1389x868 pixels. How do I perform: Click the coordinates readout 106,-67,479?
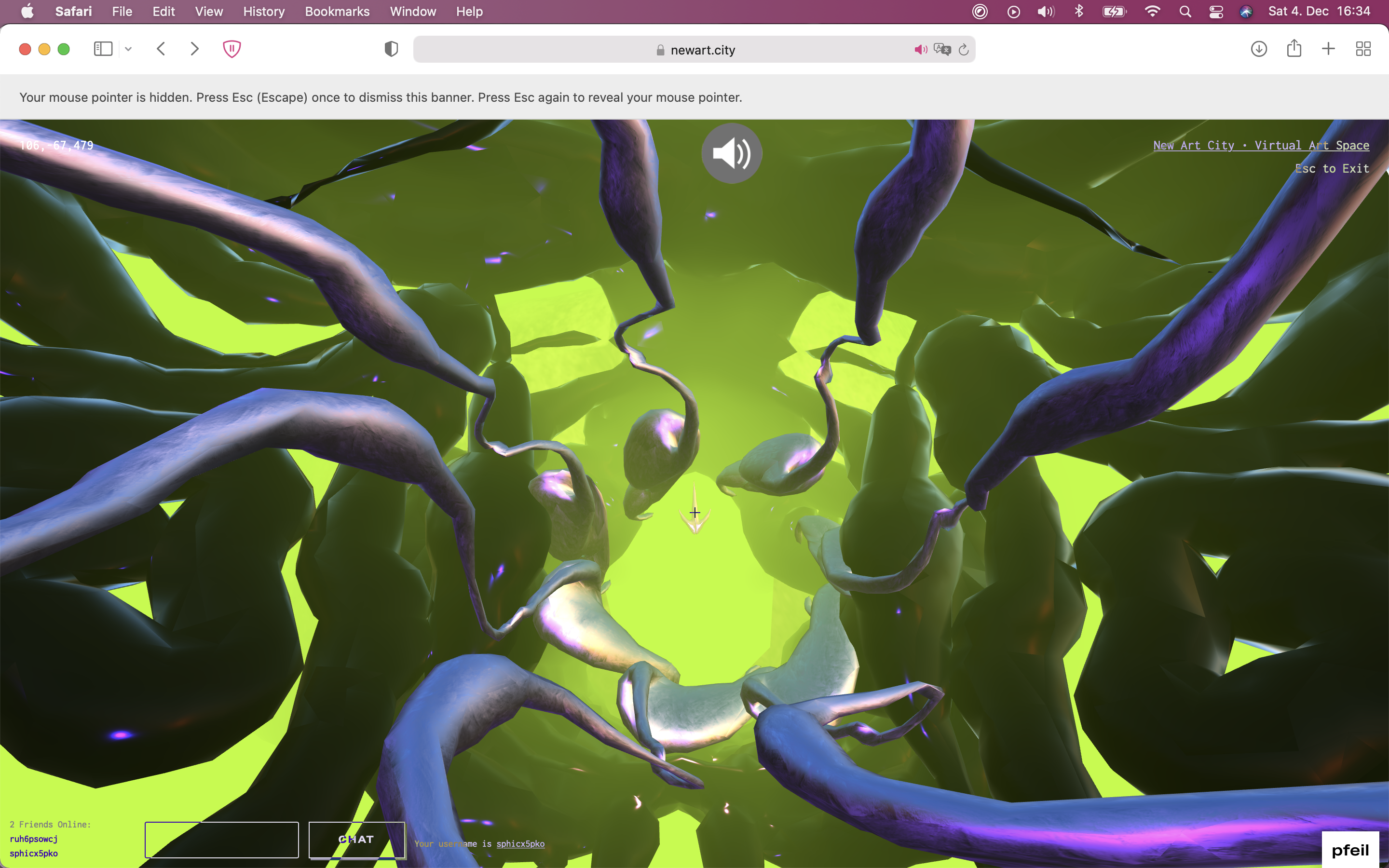[x=56, y=145]
